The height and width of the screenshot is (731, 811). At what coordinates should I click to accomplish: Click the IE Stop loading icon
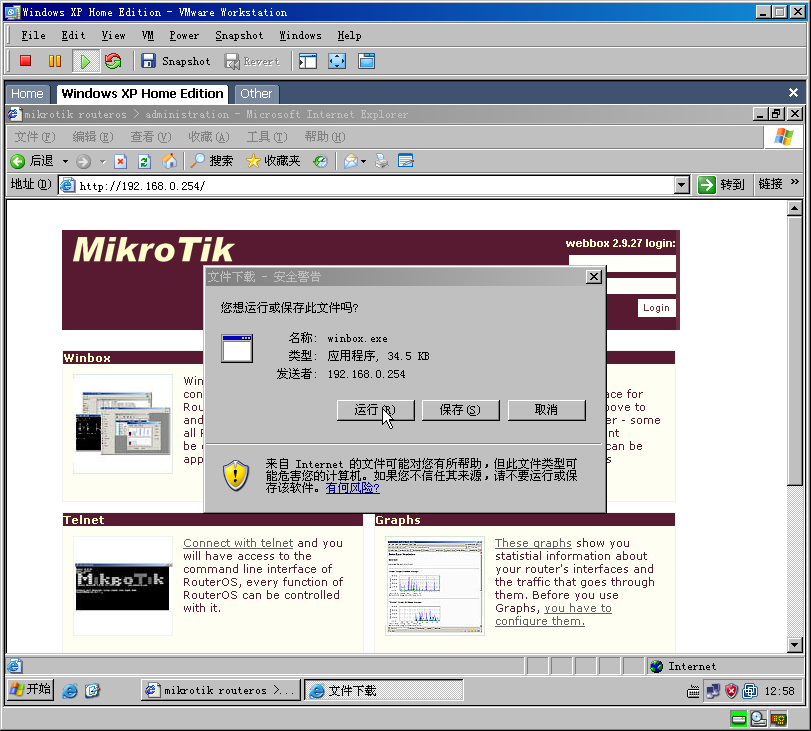click(121, 161)
